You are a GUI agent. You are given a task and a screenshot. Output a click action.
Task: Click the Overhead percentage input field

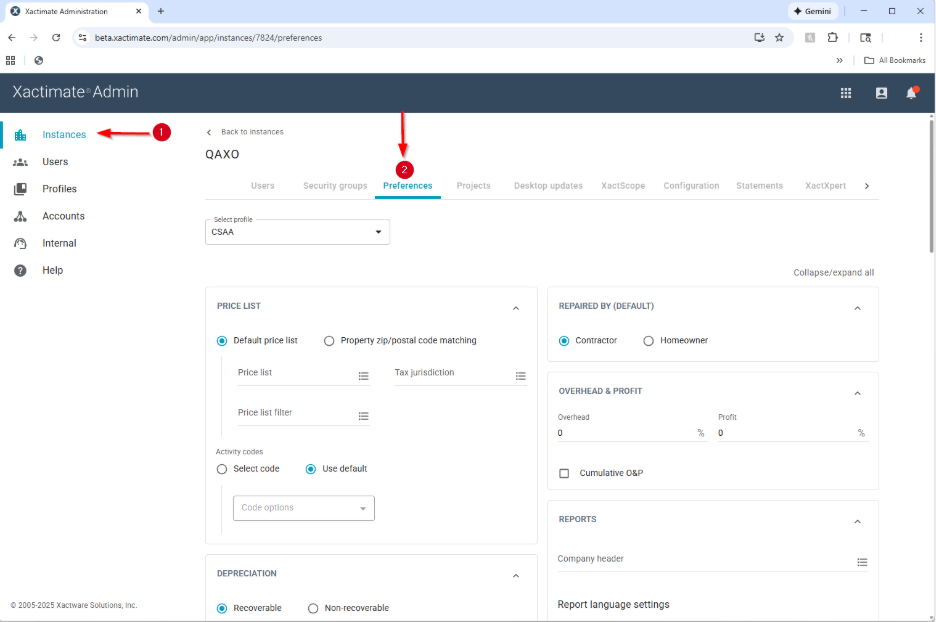(625, 433)
